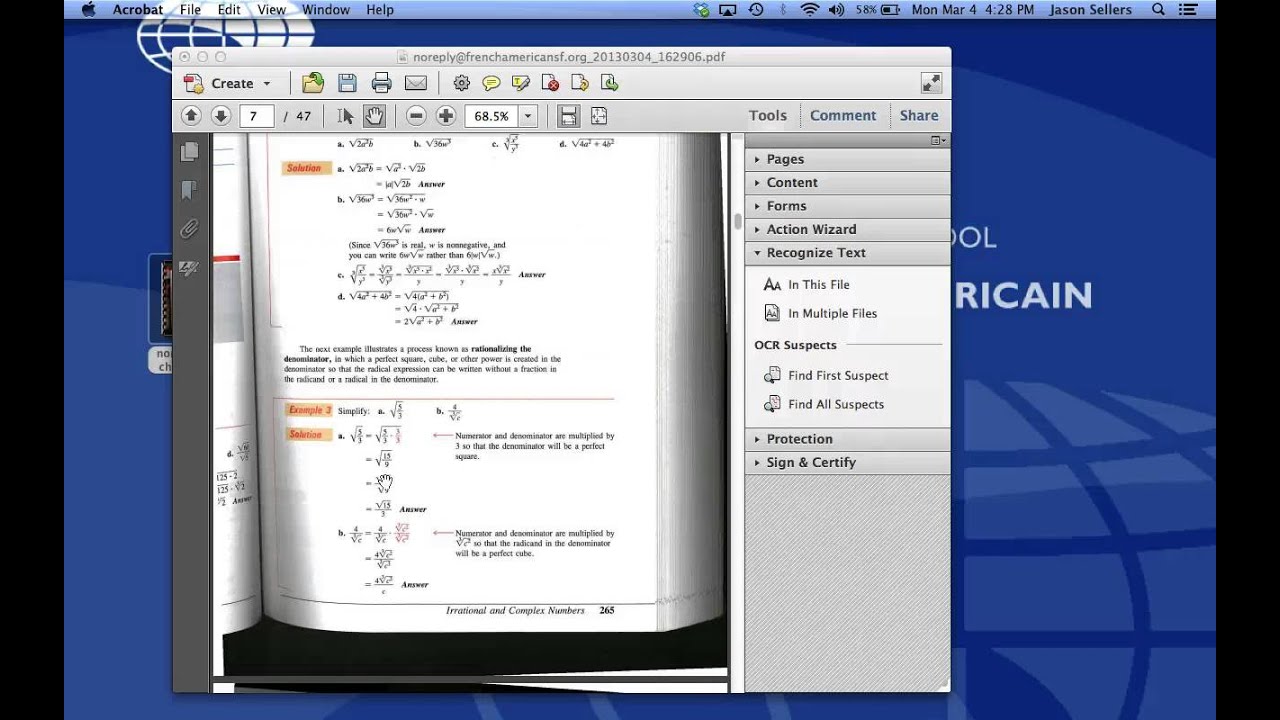Add a sticky note comment
The width and height of the screenshot is (1280, 720).
(x=491, y=83)
